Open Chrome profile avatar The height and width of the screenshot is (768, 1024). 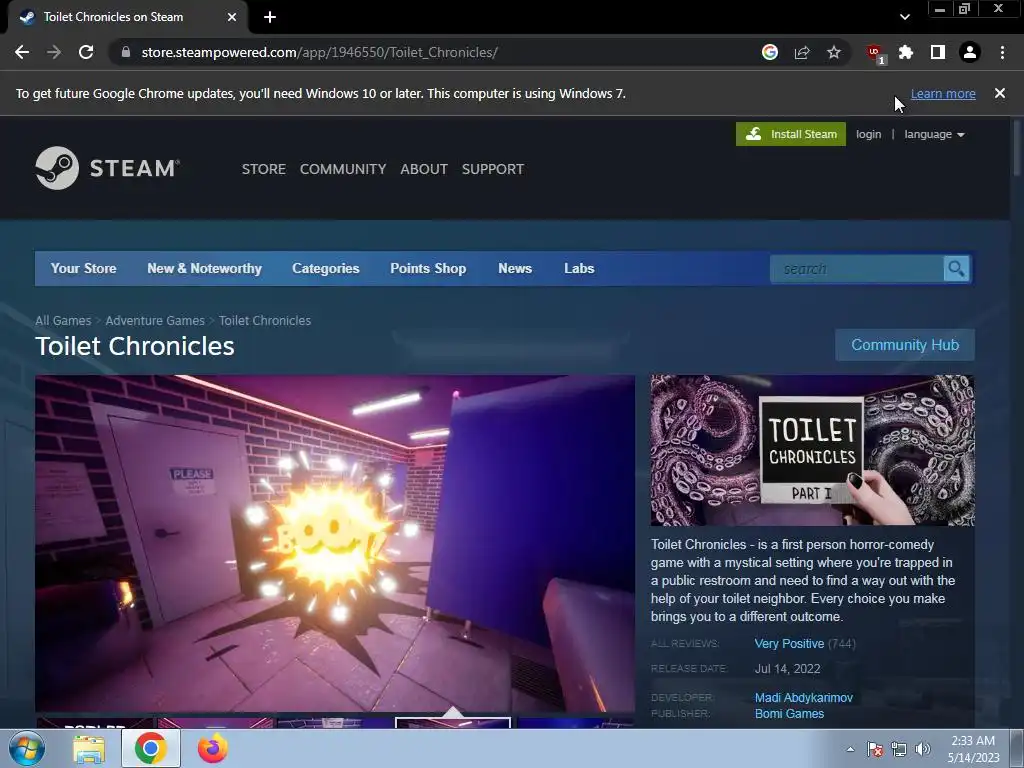970,52
